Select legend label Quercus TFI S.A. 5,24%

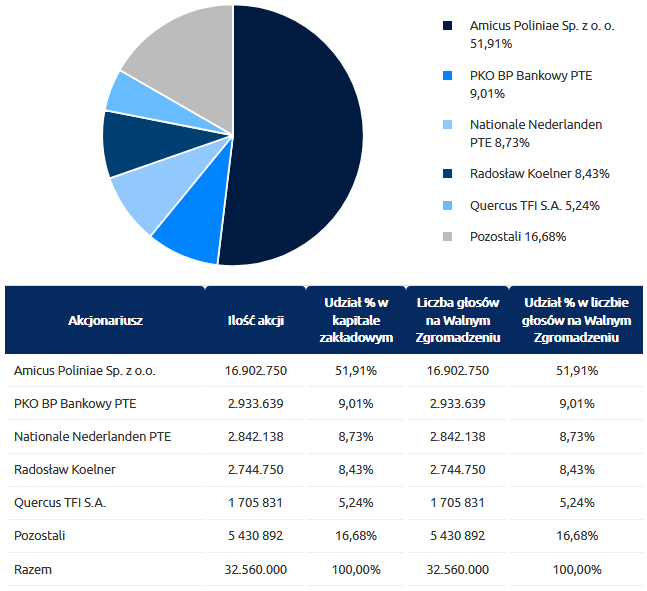[x=535, y=206]
